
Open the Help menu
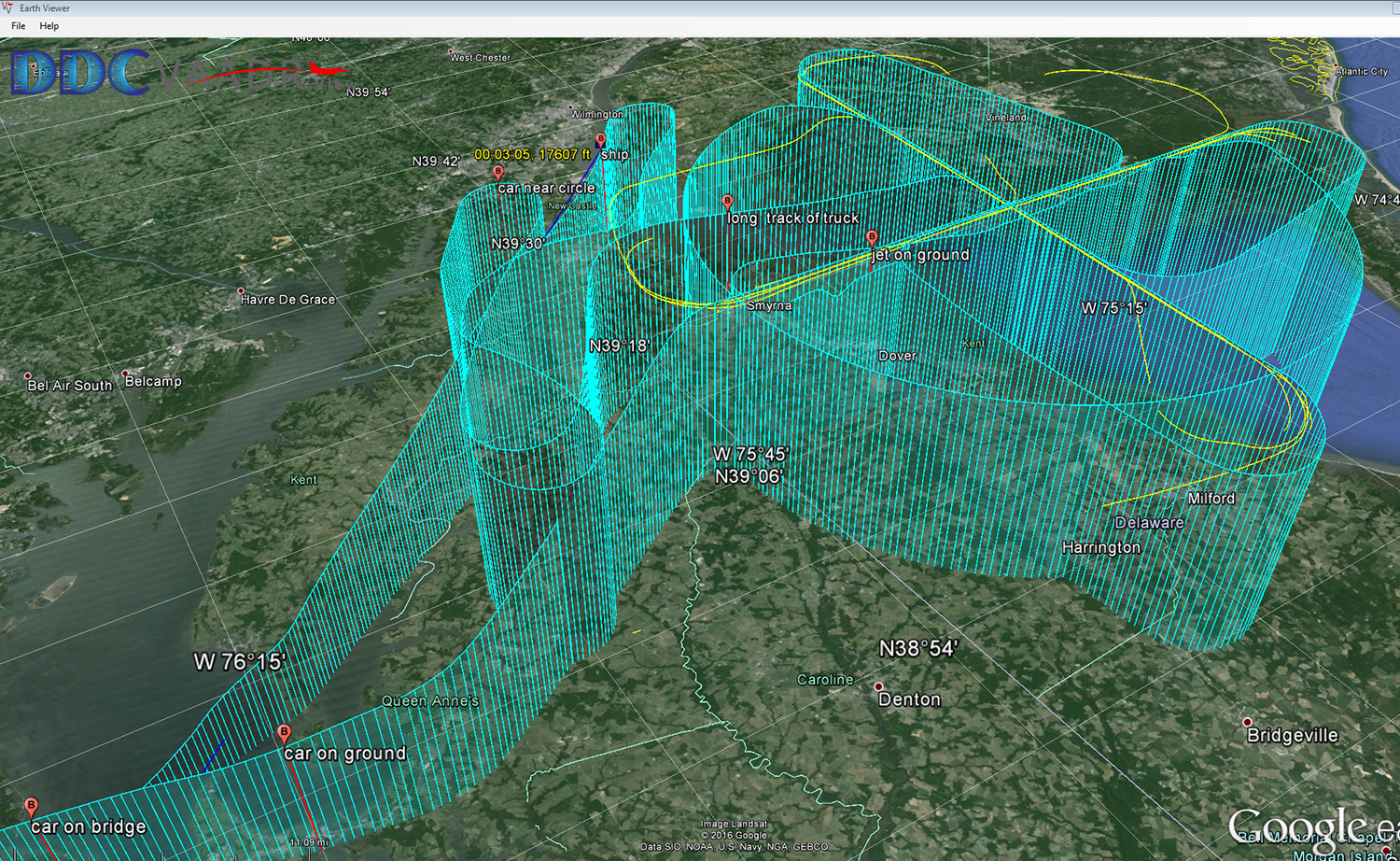(49, 26)
